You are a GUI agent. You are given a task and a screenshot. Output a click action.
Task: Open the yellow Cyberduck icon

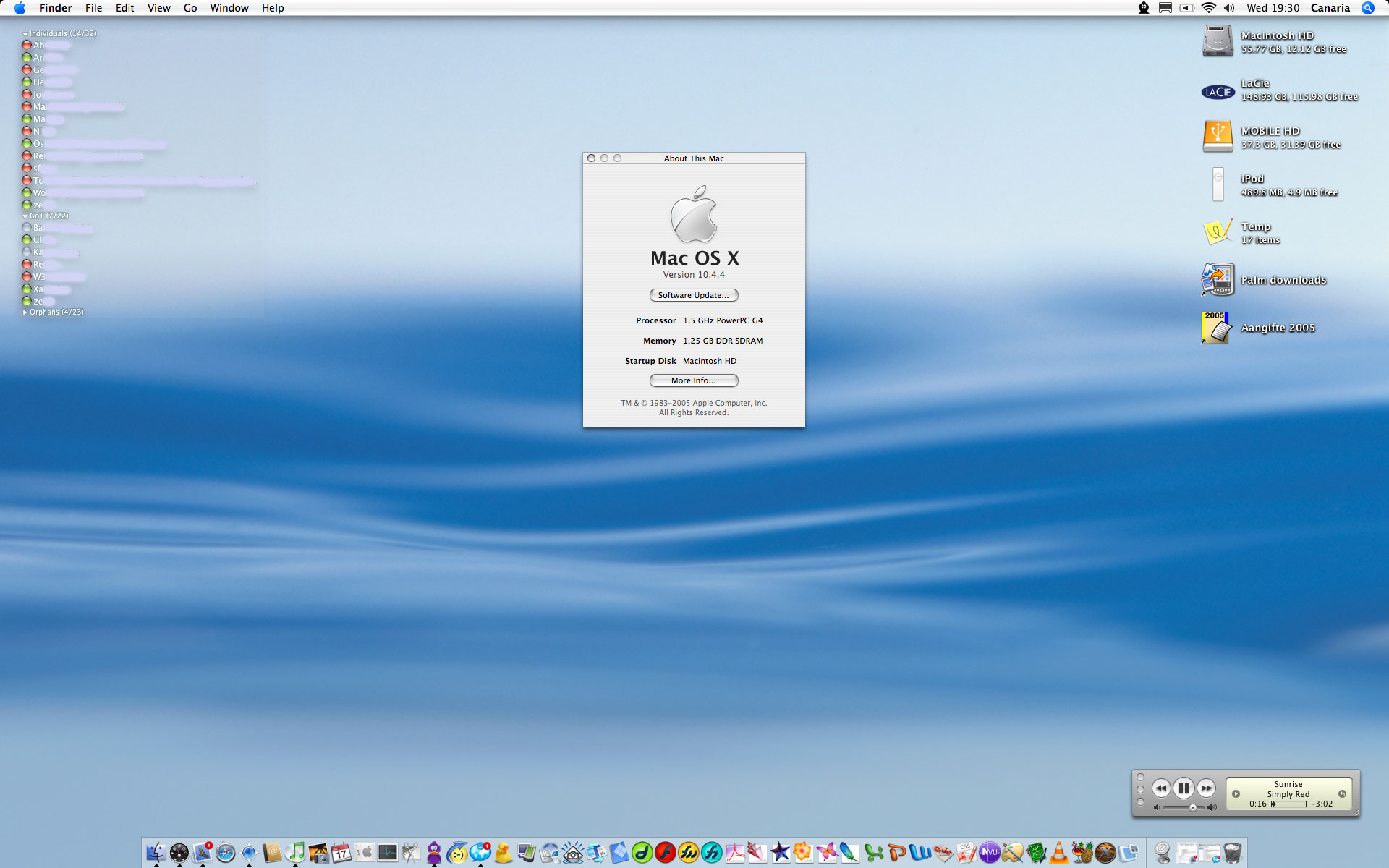coord(504,853)
